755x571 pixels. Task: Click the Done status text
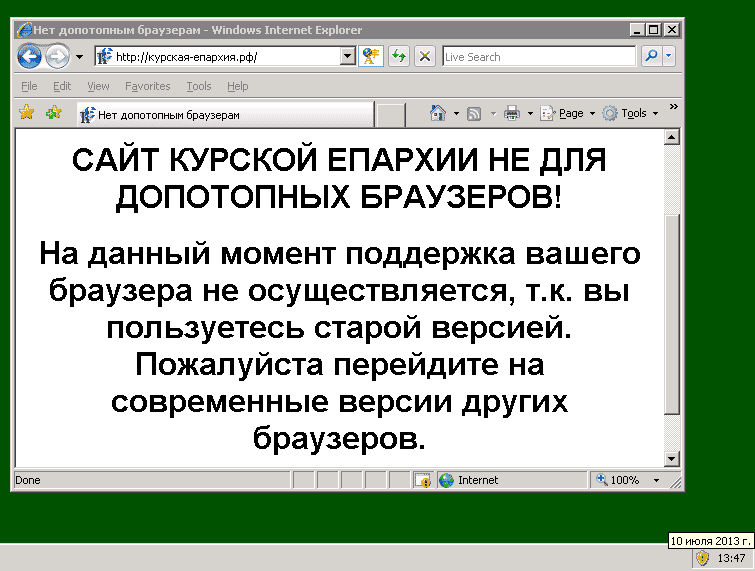(x=28, y=480)
